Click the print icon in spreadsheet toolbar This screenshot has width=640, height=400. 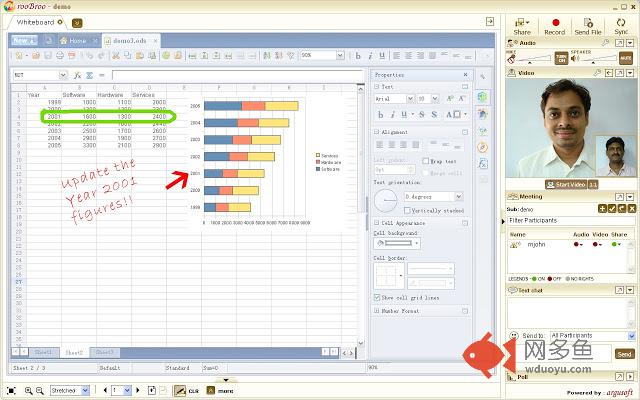point(60,56)
